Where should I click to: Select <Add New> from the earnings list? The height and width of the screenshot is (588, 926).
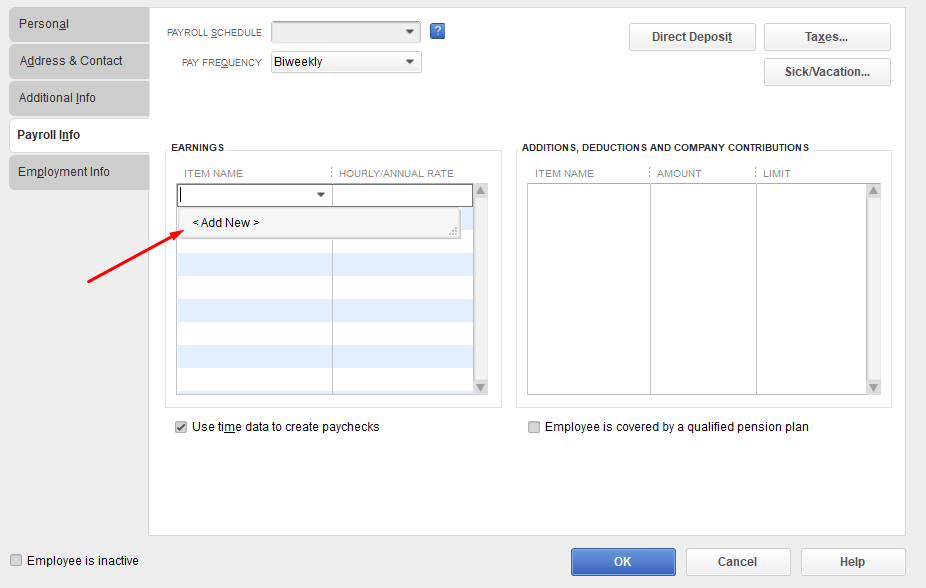(x=226, y=223)
